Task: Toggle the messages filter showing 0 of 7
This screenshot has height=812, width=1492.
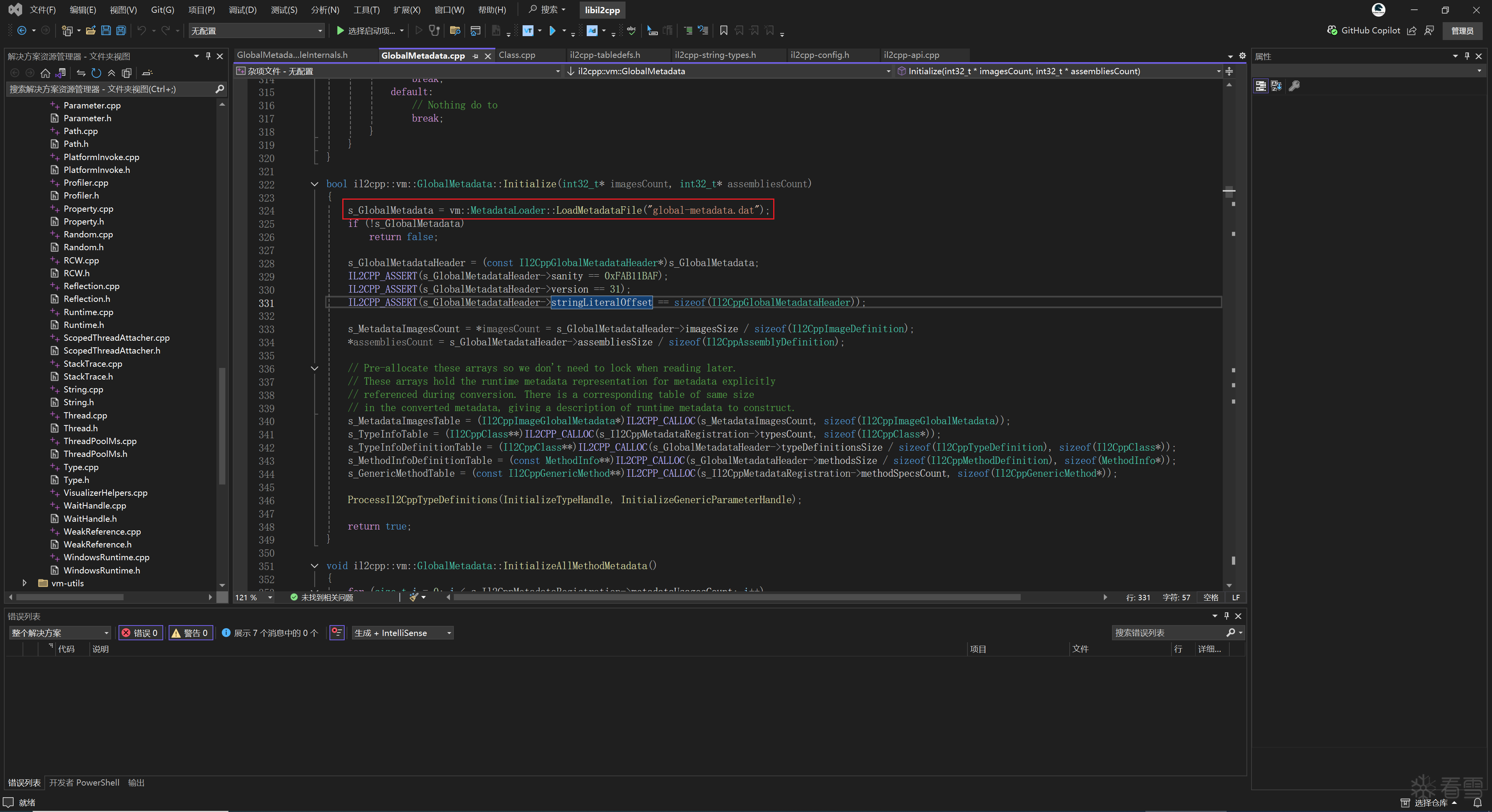Action: click(x=270, y=633)
